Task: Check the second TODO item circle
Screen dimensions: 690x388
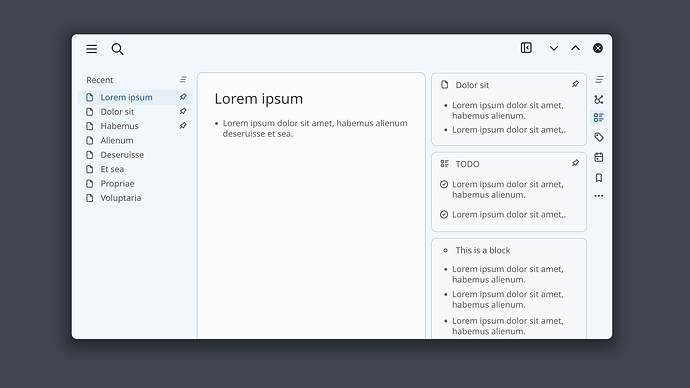Action: click(444, 215)
